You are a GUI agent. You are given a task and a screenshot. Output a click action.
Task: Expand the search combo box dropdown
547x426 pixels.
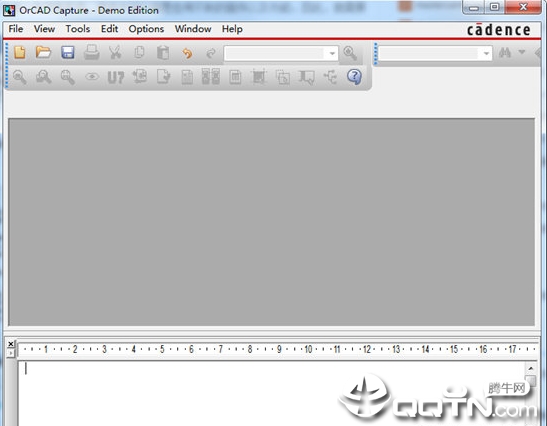click(x=486, y=53)
